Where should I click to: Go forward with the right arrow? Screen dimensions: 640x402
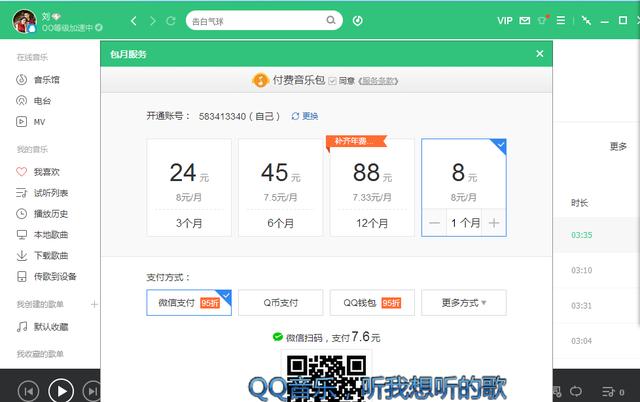click(x=153, y=21)
